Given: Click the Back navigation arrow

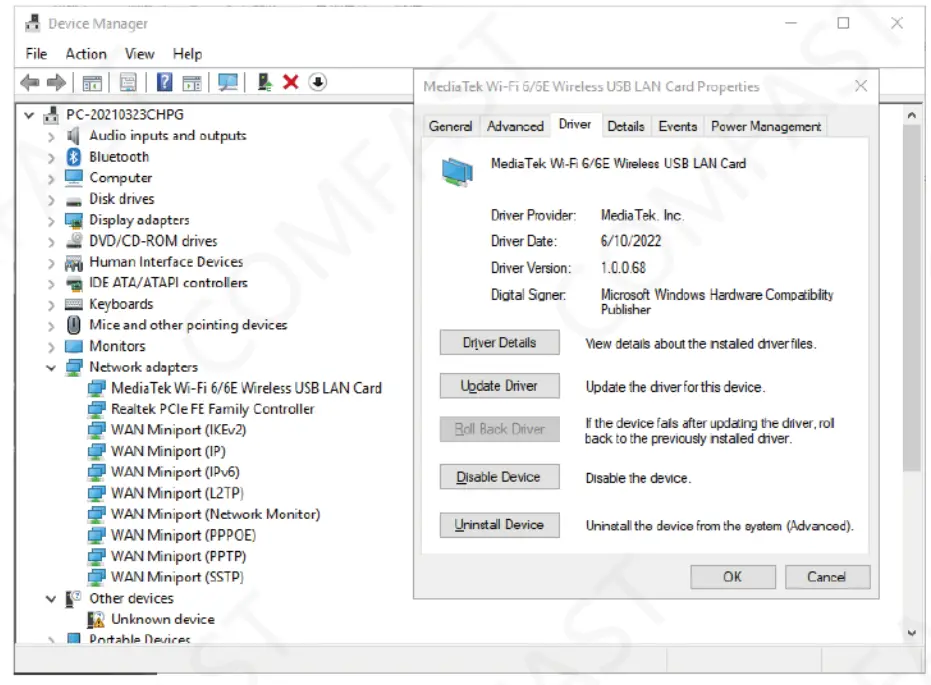Looking at the screenshot, I should coord(28,82).
